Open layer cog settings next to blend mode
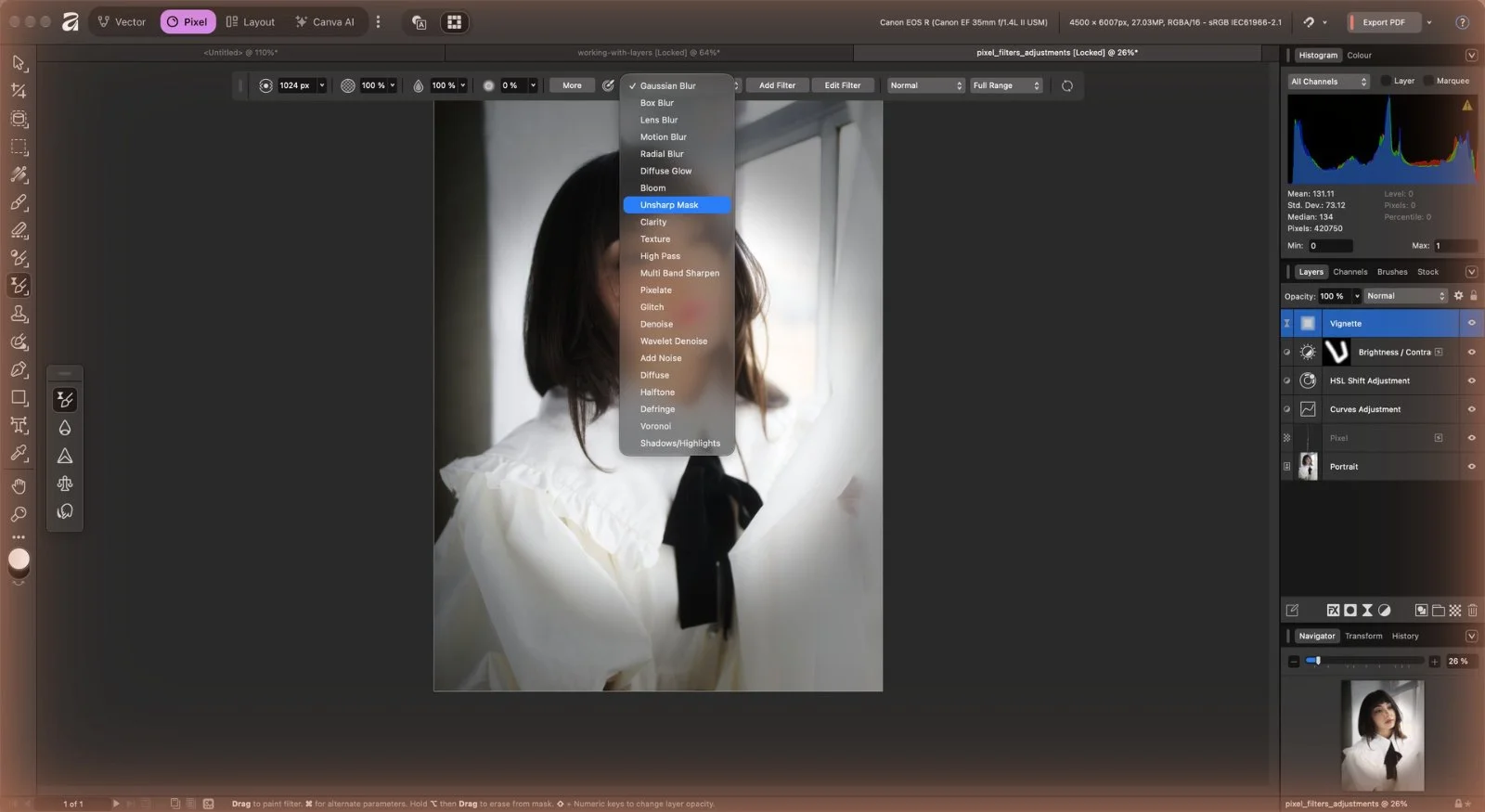1485x812 pixels. pos(1458,296)
